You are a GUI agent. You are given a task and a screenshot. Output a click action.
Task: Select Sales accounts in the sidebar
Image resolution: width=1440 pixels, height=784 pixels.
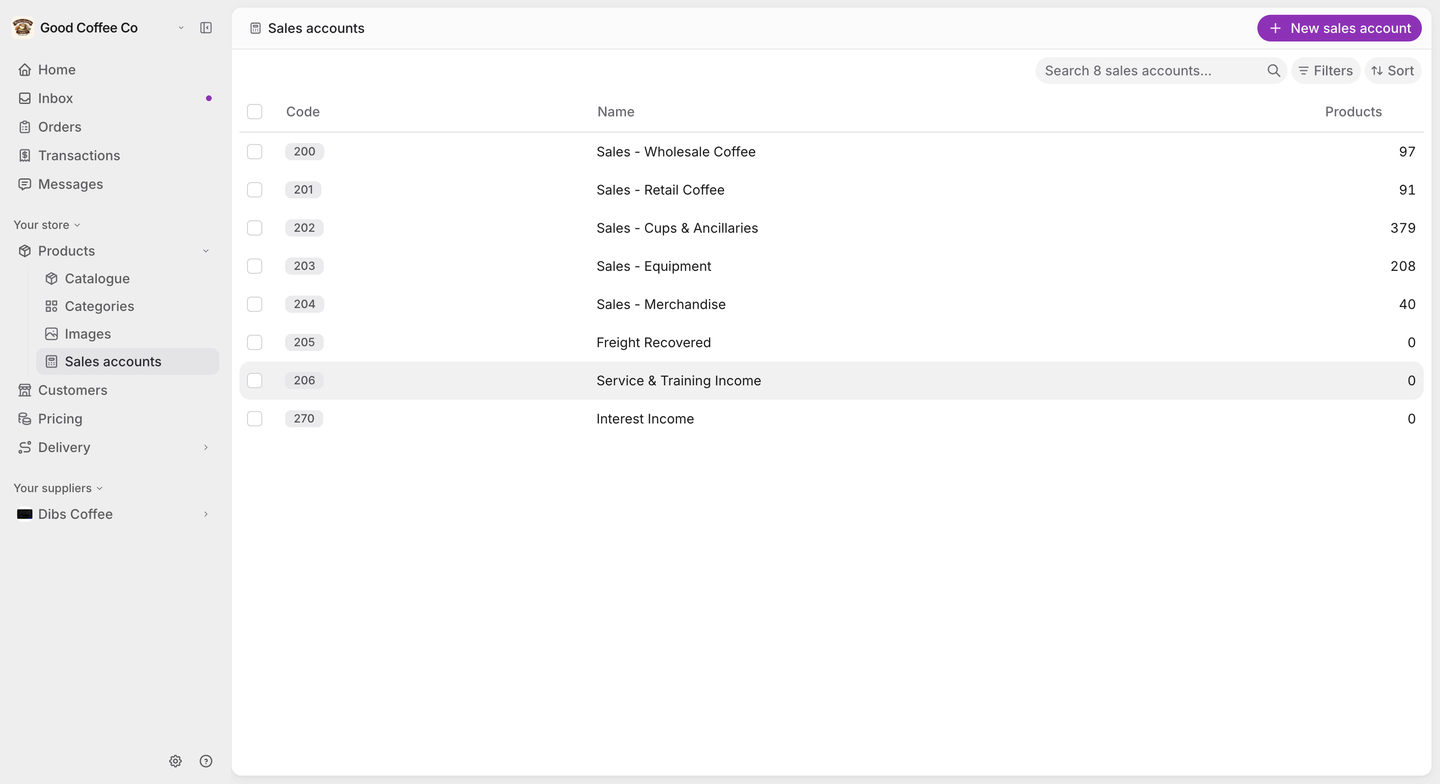coord(128,362)
